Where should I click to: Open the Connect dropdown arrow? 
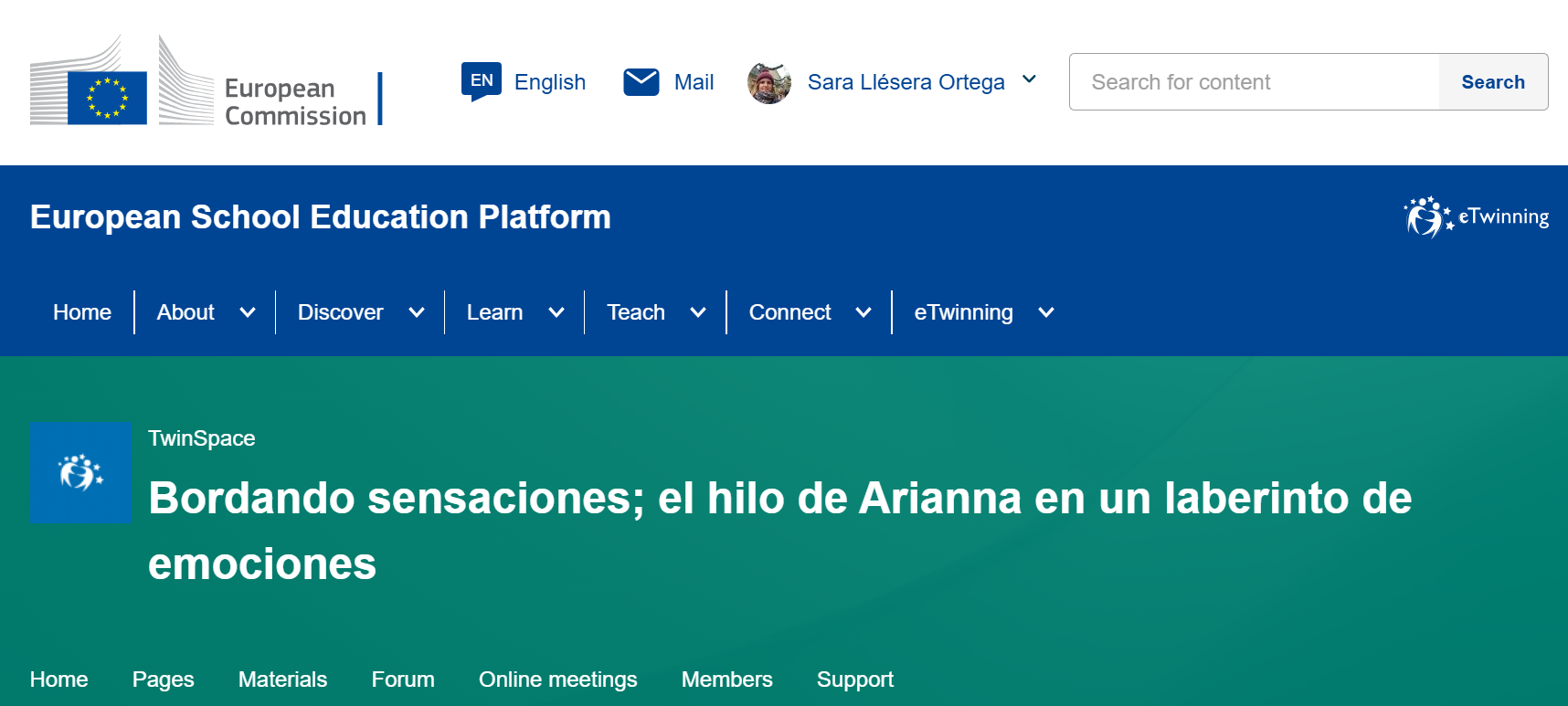pos(863,312)
